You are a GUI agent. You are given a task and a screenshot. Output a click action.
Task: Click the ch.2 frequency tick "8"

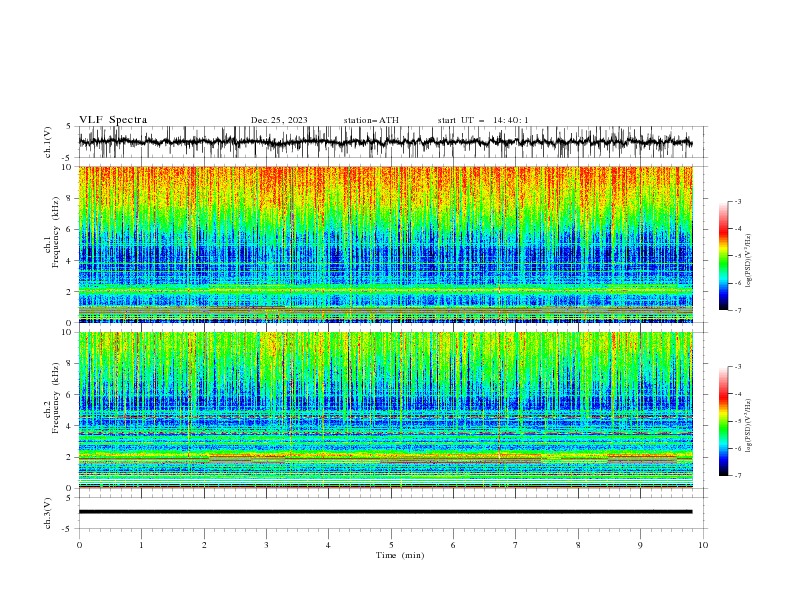(x=70, y=364)
